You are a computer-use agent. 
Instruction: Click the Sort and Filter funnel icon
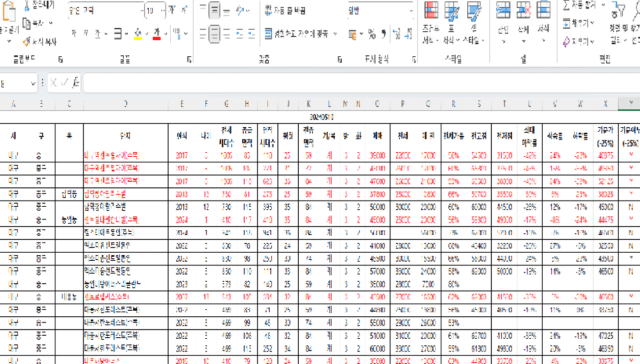[618, 10]
